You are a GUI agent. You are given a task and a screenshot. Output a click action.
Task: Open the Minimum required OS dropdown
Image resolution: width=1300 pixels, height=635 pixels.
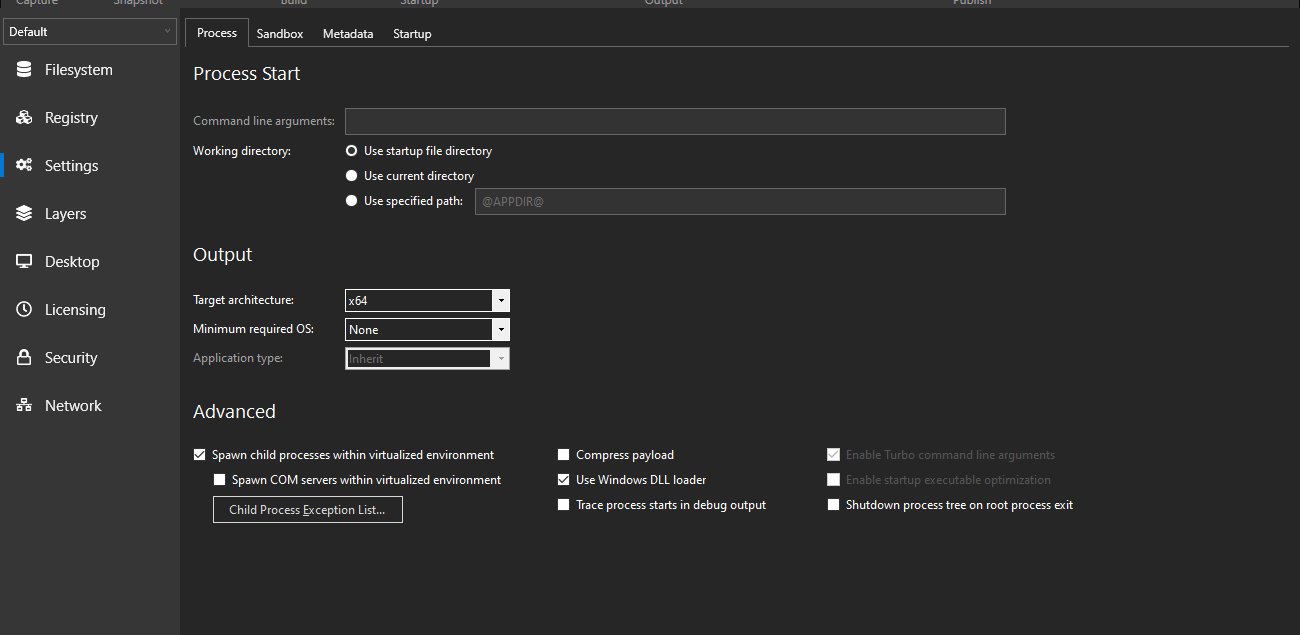(x=501, y=329)
